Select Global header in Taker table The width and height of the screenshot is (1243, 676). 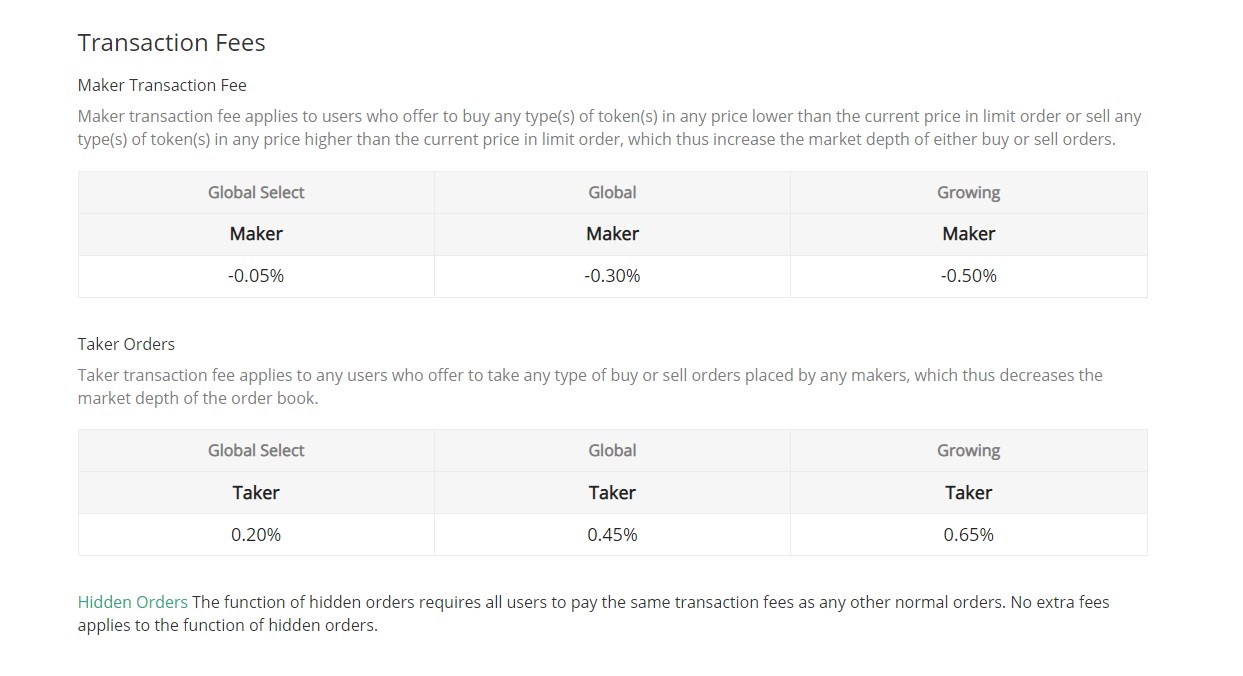[x=612, y=451]
